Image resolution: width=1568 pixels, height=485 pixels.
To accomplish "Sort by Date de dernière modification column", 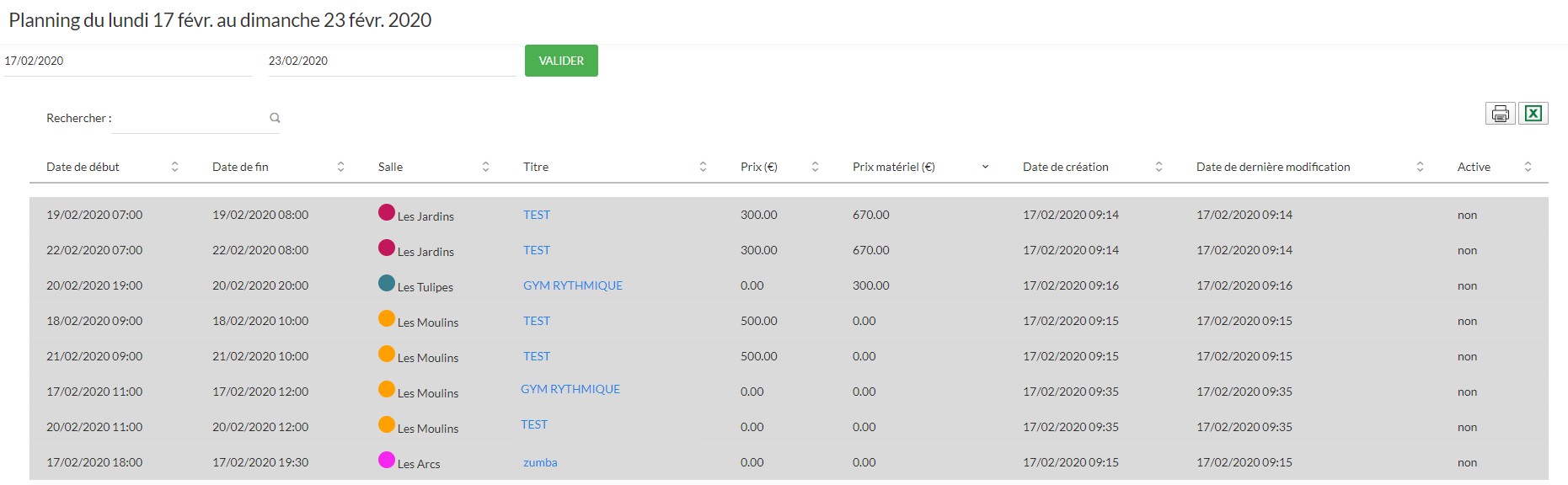I will tap(1420, 167).
